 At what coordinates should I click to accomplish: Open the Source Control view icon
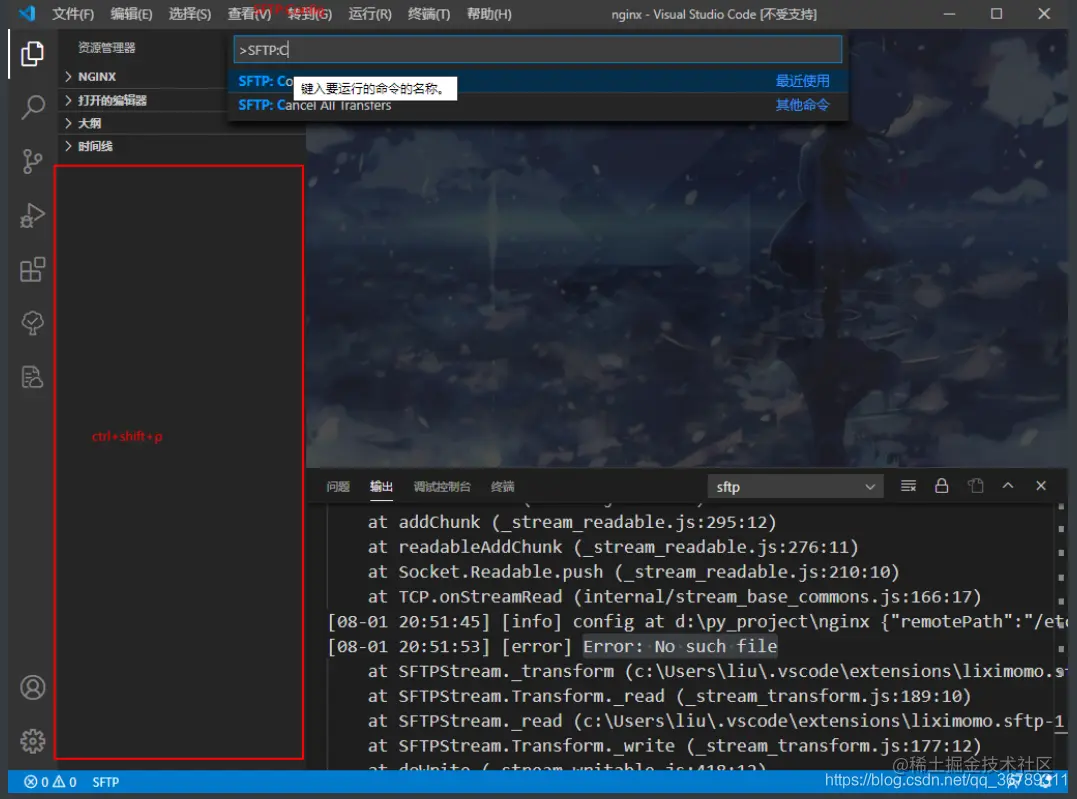pos(32,161)
